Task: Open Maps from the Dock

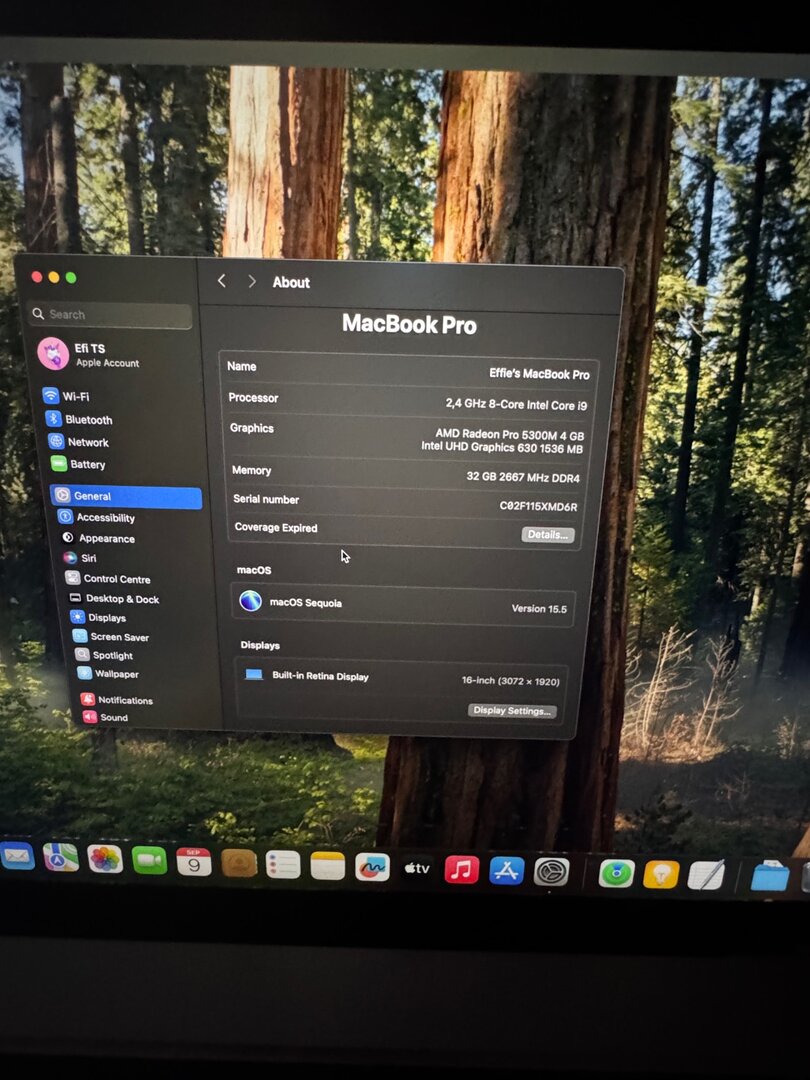Action: click(61, 858)
